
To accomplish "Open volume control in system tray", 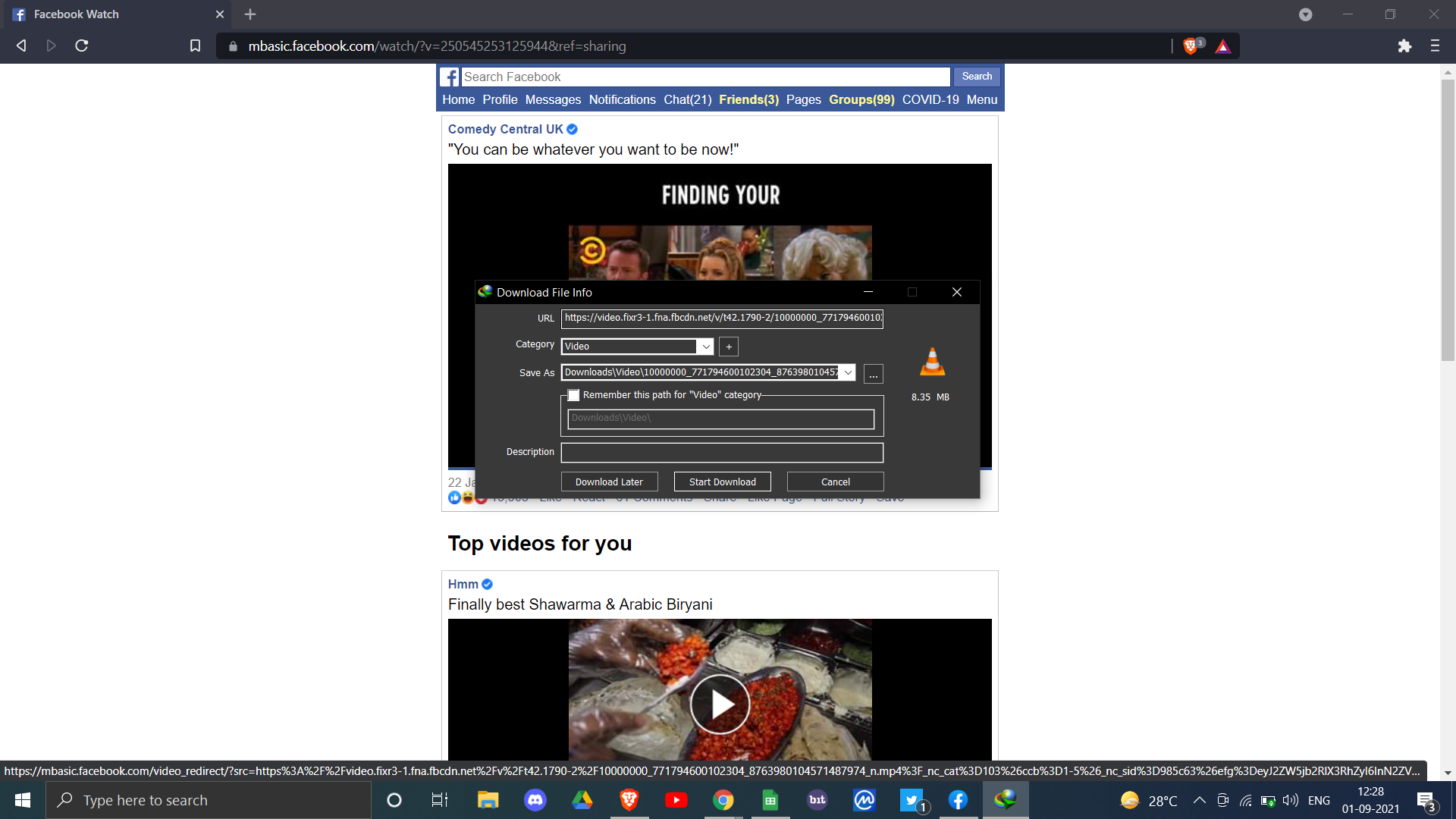I will pyautogui.click(x=1291, y=800).
